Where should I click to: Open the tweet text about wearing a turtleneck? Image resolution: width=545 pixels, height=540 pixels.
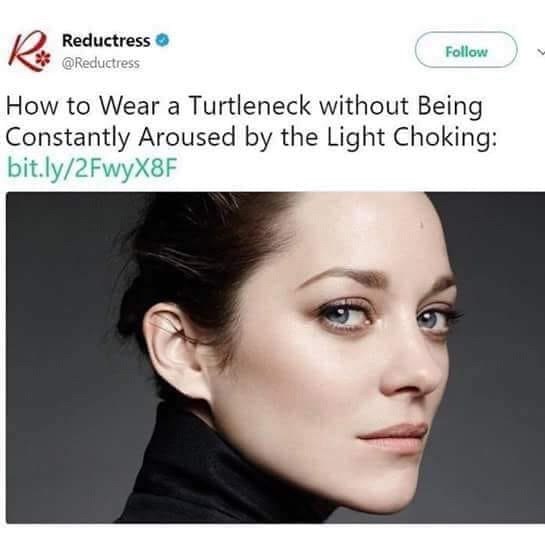(x=251, y=122)
